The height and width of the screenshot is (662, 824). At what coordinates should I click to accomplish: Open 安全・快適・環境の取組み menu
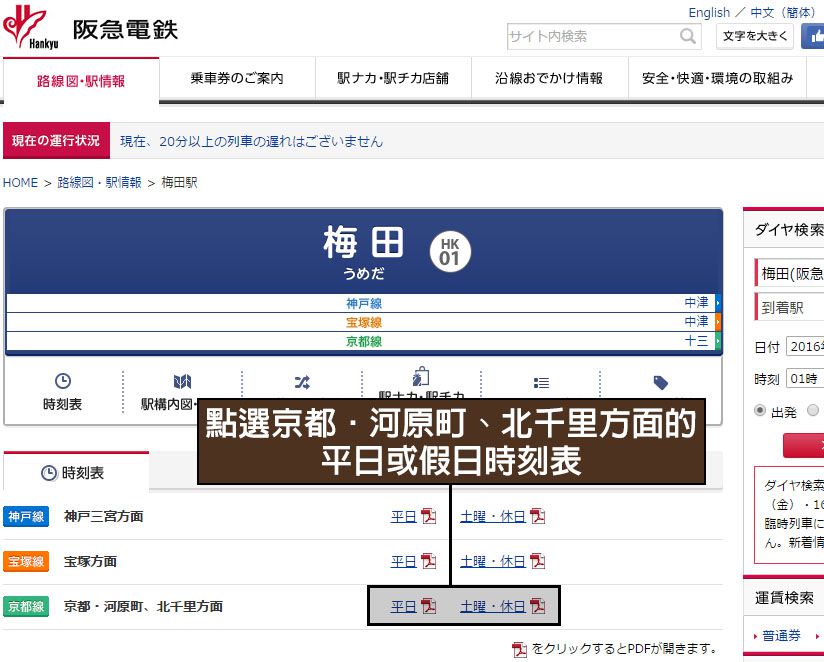[x=717, y=78]
